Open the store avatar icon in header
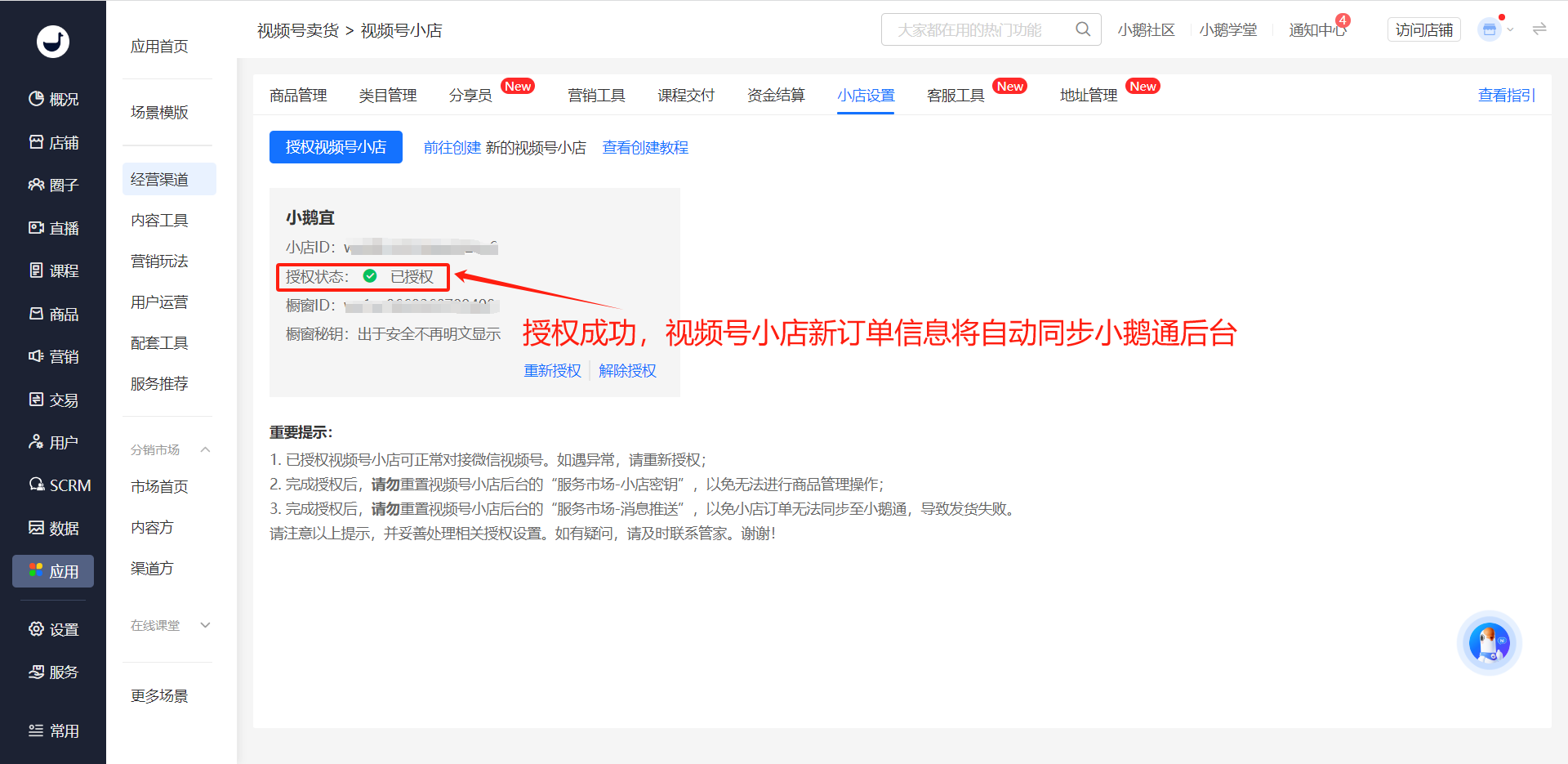This screenshot has height=764, width=1568. click(x=1490, y=29)
